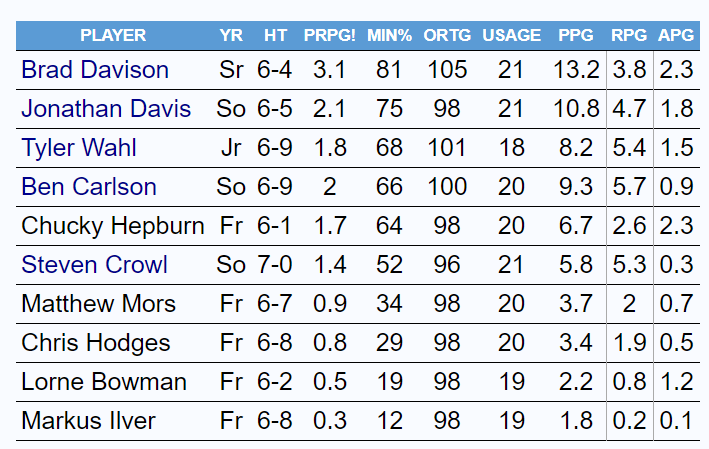
Task: Open Brad Davison player link
Action: 95,70
